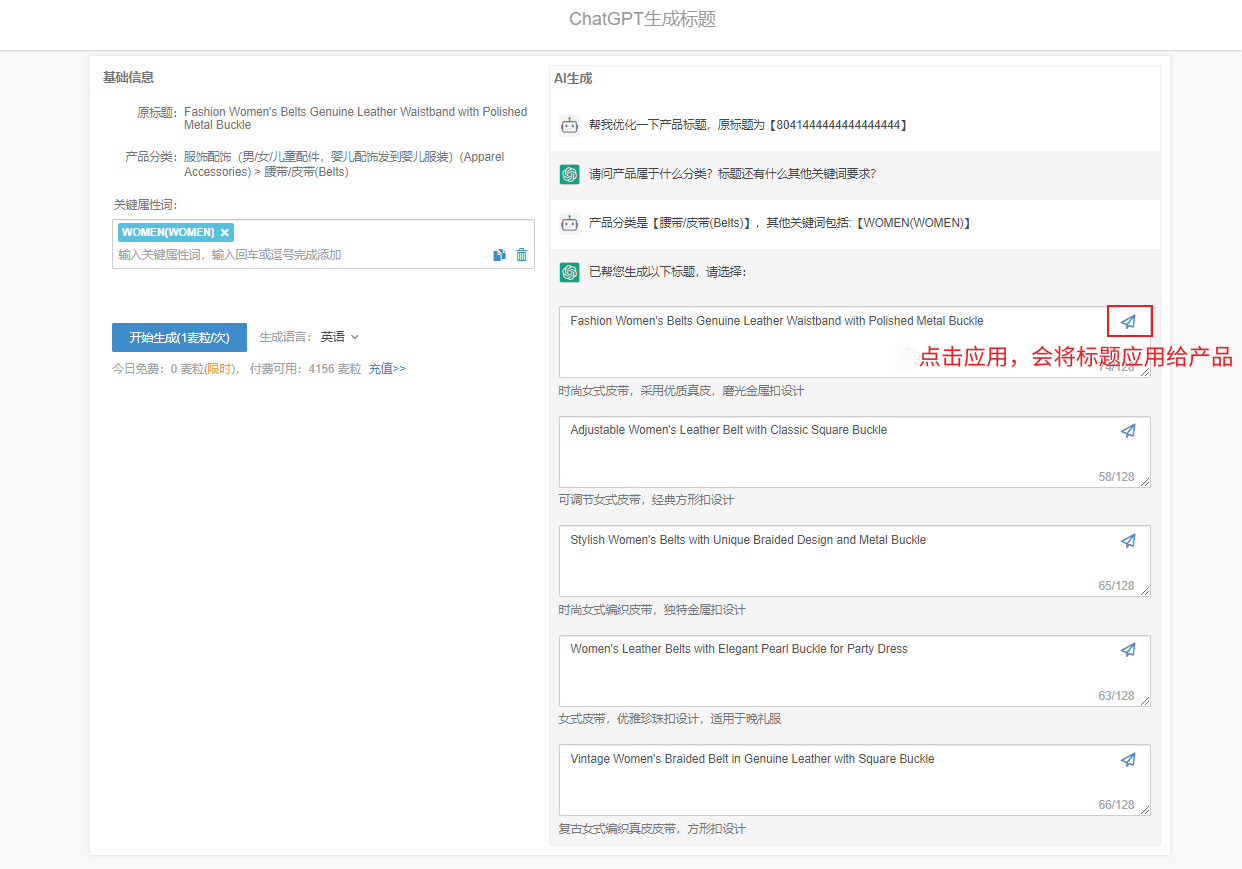1242x869 pixels.
Task: Select the 基础信息 panel header
Action: click(x=118, y=77)
